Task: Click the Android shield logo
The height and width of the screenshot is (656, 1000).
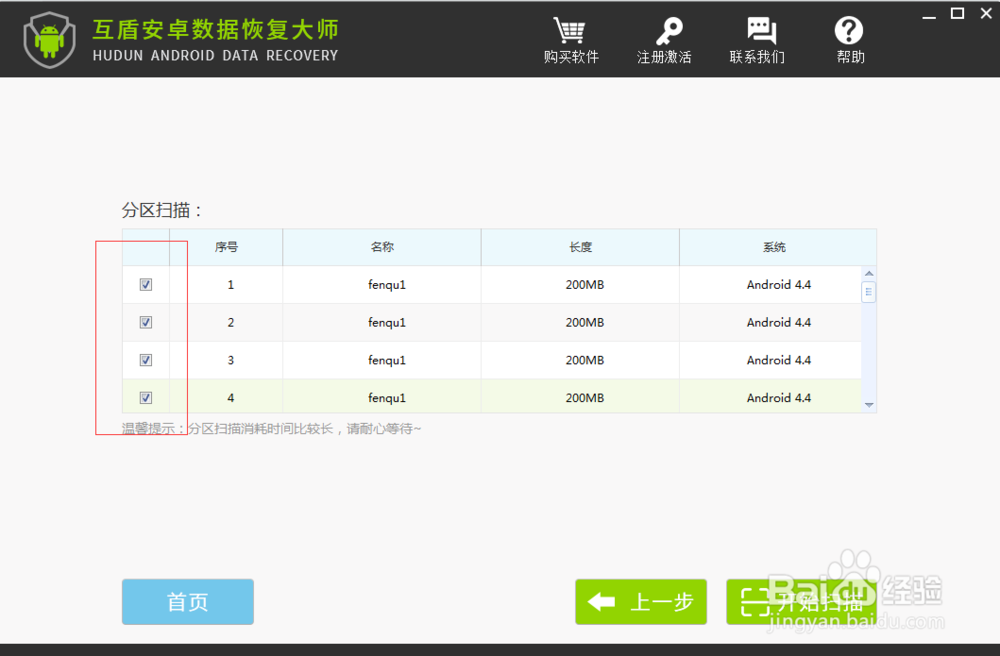Action: (x=50, y=40)
